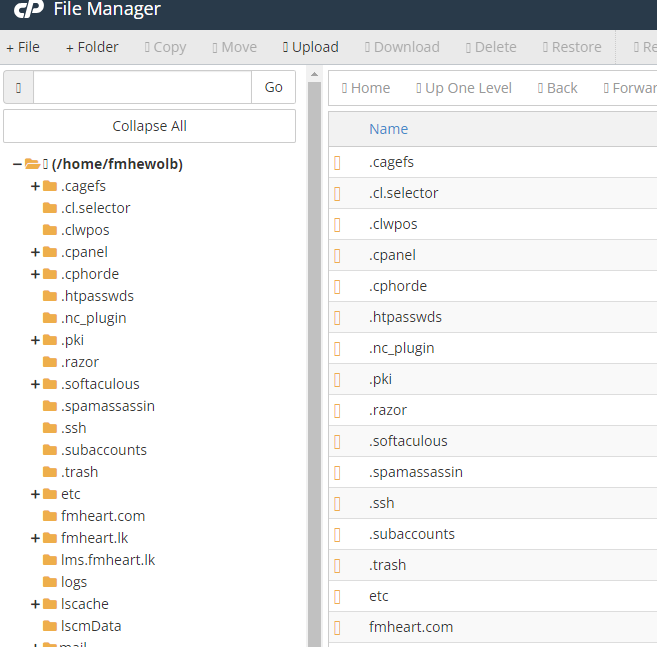This screenshot has height=647, width=657.
Task: Click the cPanel logo icon
Action: coord(28,9)
